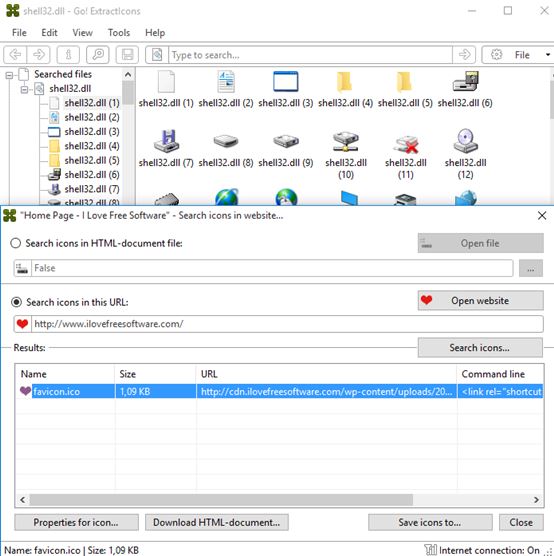Click the file search icon beside search box

coord(157,55)
